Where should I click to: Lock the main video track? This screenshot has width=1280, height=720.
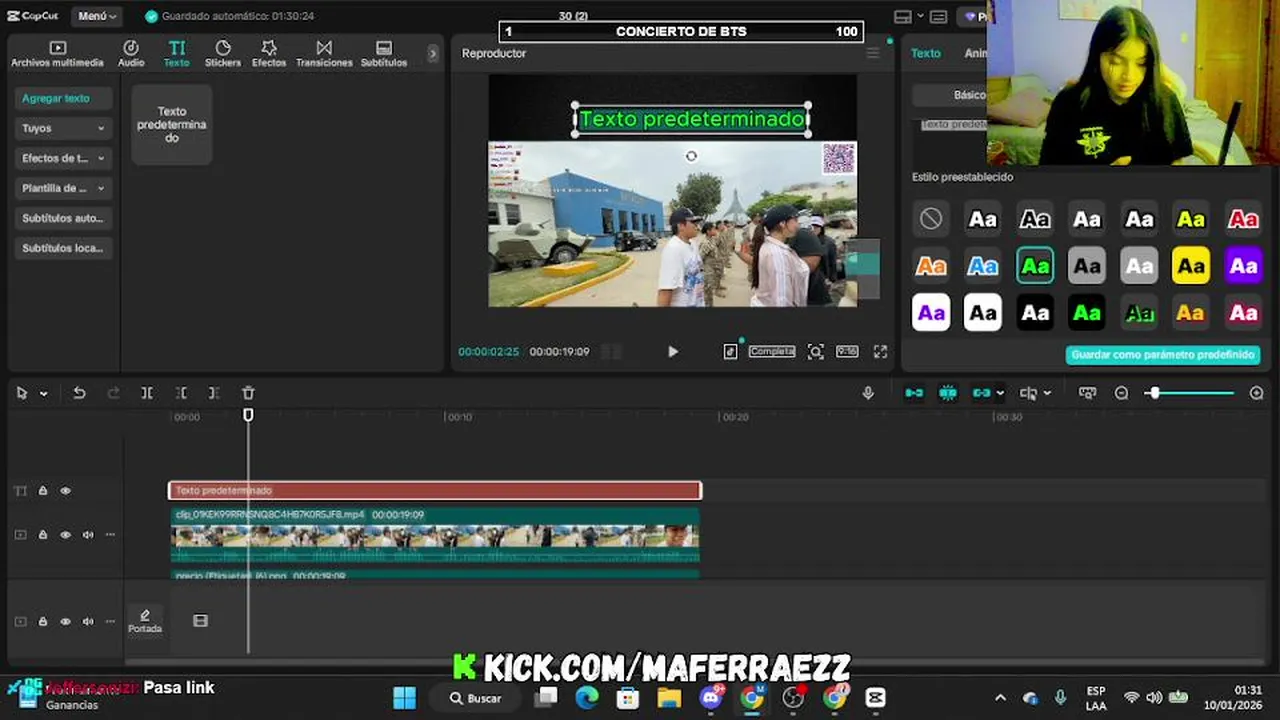(43, 535)
